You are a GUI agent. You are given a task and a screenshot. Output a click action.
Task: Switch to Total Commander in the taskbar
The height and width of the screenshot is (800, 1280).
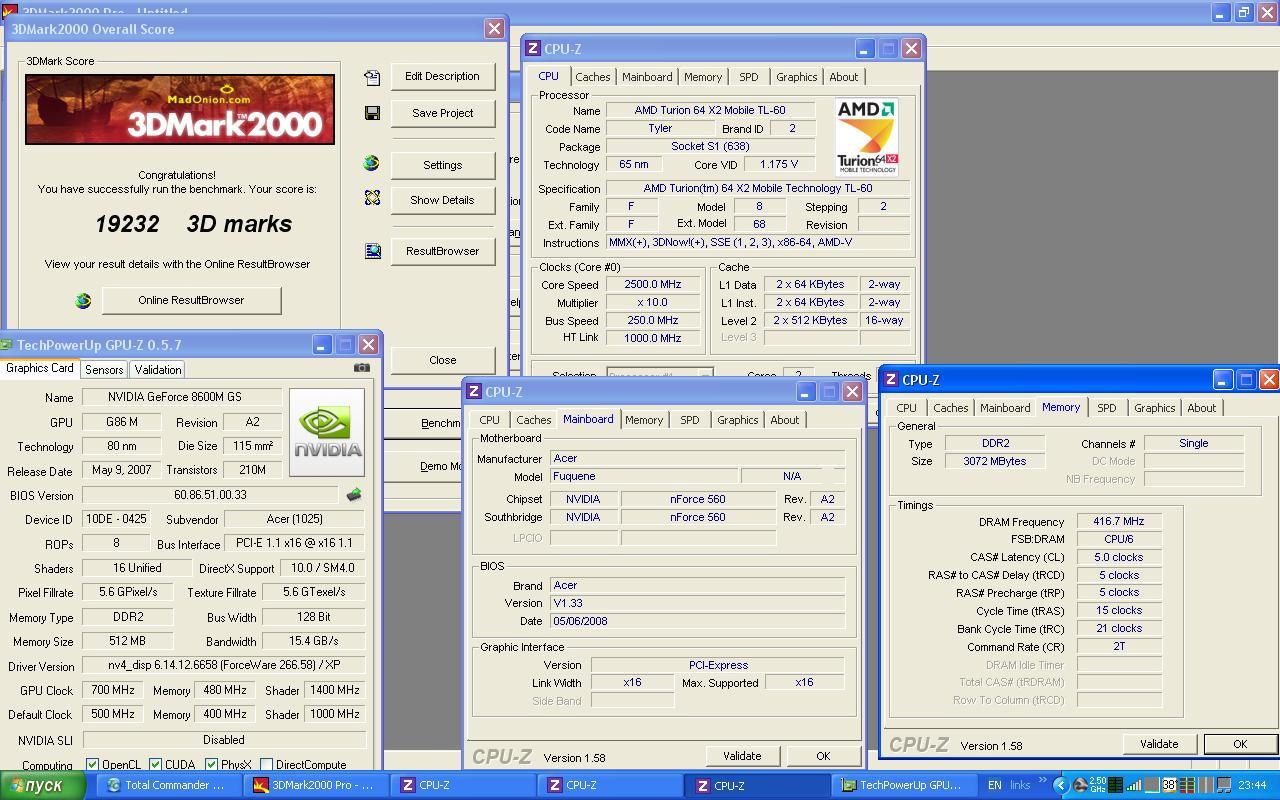[167, 785]
